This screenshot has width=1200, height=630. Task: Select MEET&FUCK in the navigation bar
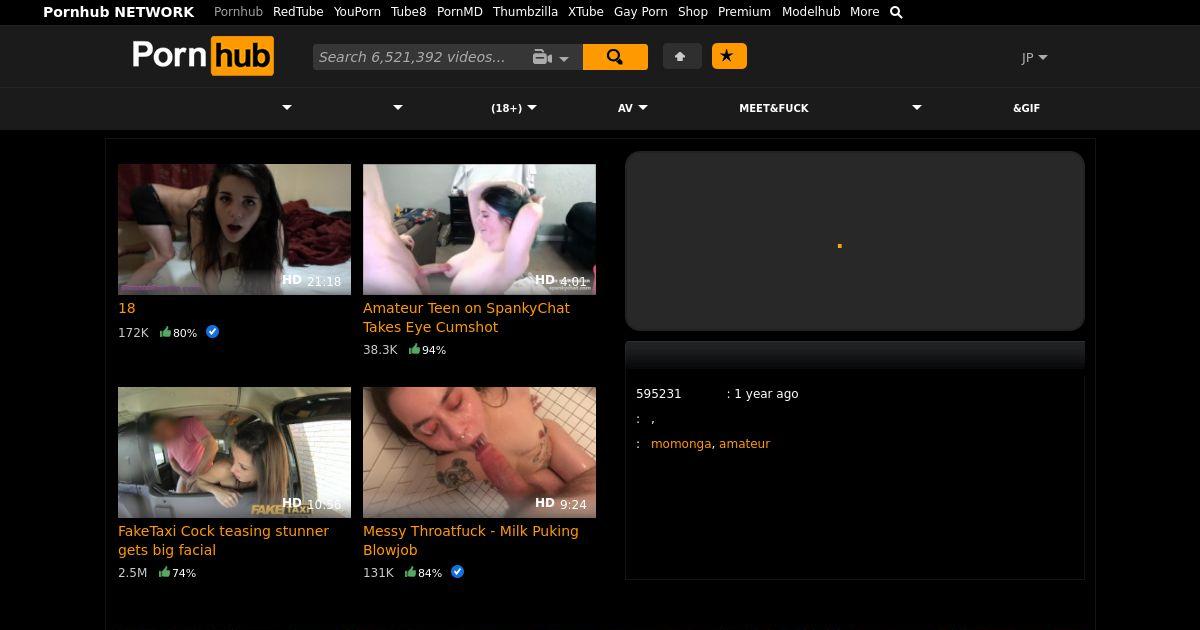point(774,108)
